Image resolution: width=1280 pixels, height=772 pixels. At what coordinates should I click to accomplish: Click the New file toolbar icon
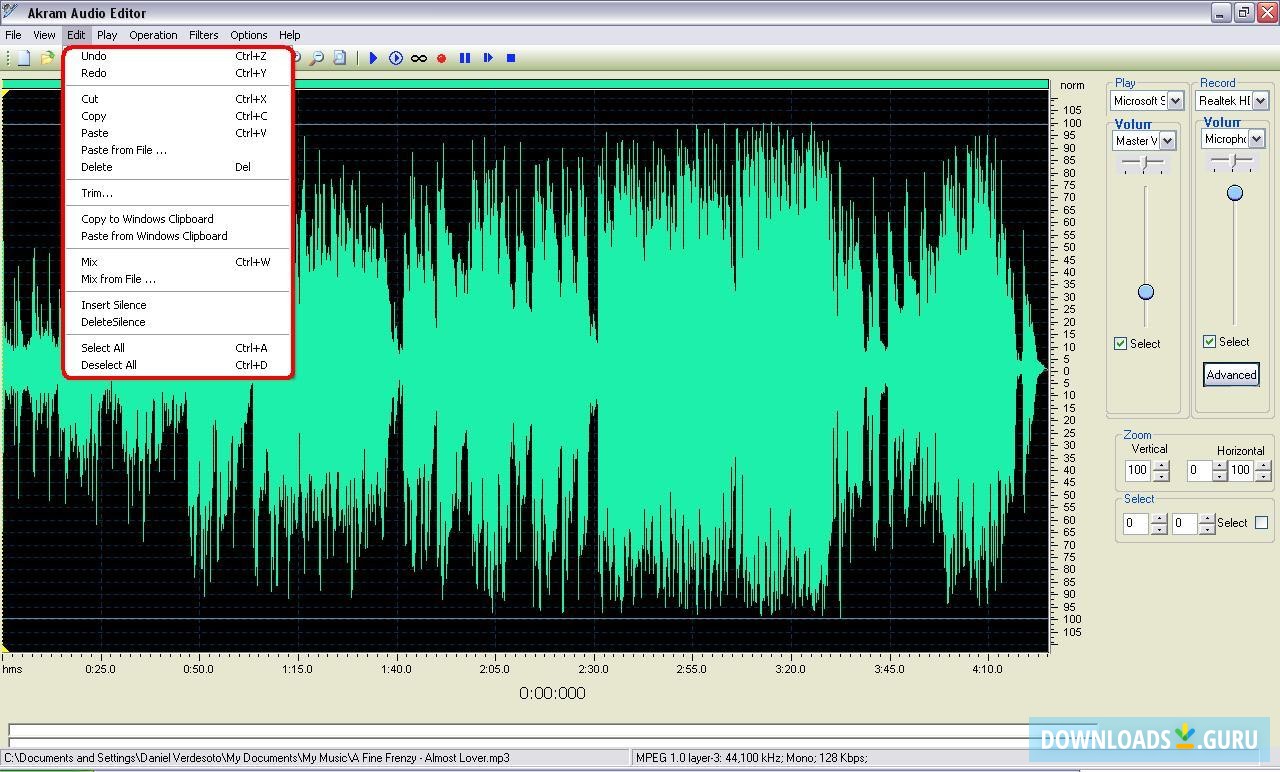coord(24,58)
